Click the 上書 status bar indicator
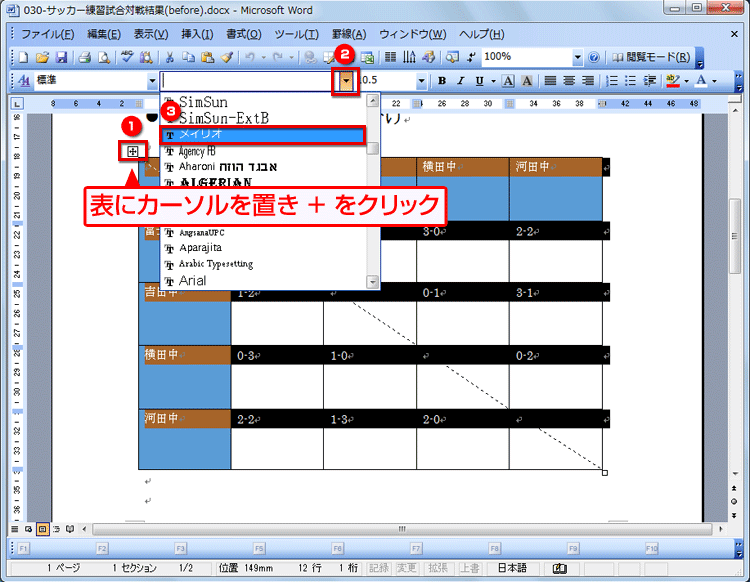750x582 pixels. pos(469,568)
